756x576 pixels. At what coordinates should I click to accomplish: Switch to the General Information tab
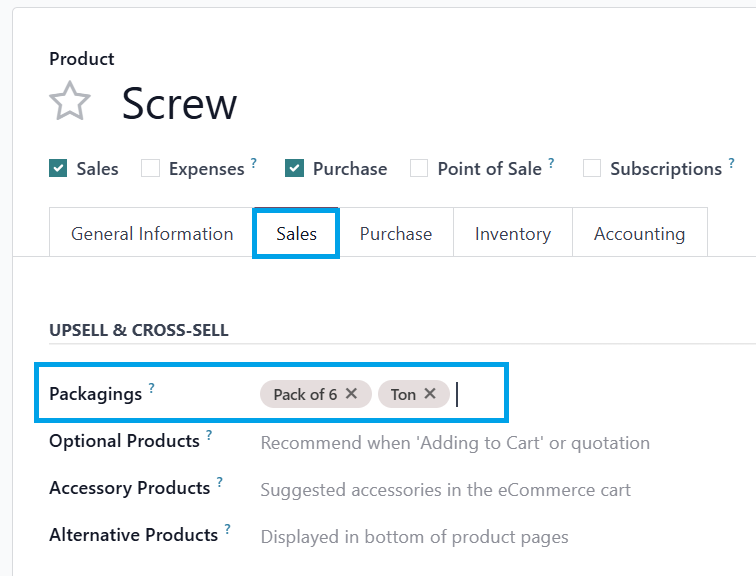tap(152, 234)
